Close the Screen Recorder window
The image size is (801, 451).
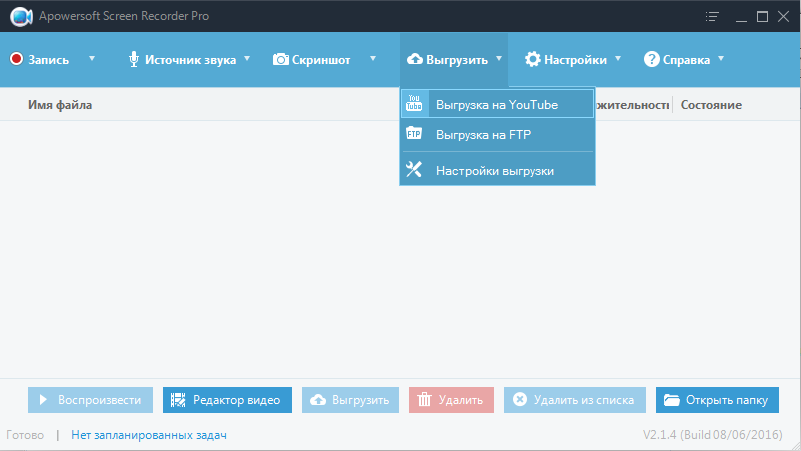pos(783,16)
